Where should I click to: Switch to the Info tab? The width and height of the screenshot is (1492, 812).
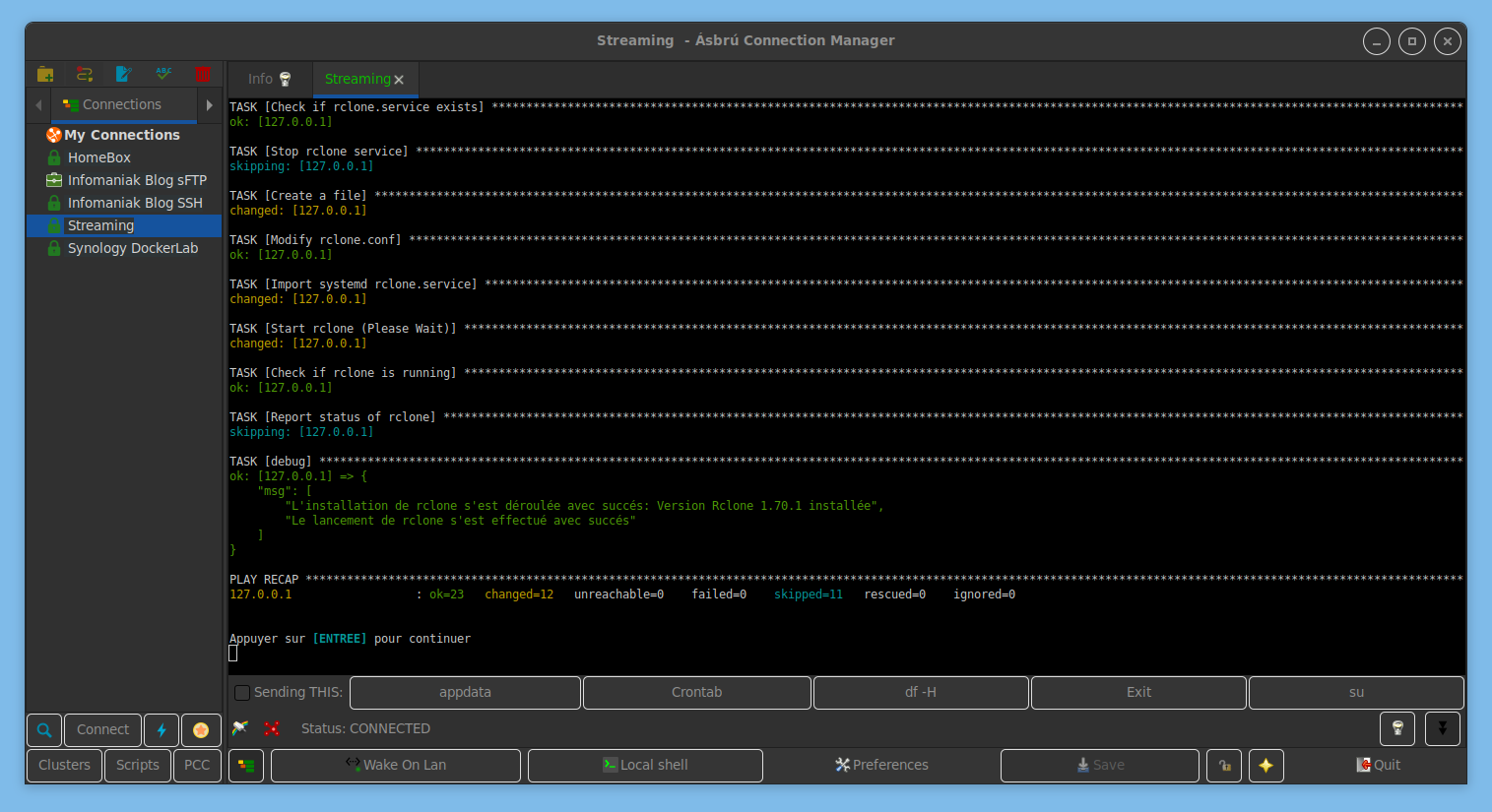click(x=270, y=79)
